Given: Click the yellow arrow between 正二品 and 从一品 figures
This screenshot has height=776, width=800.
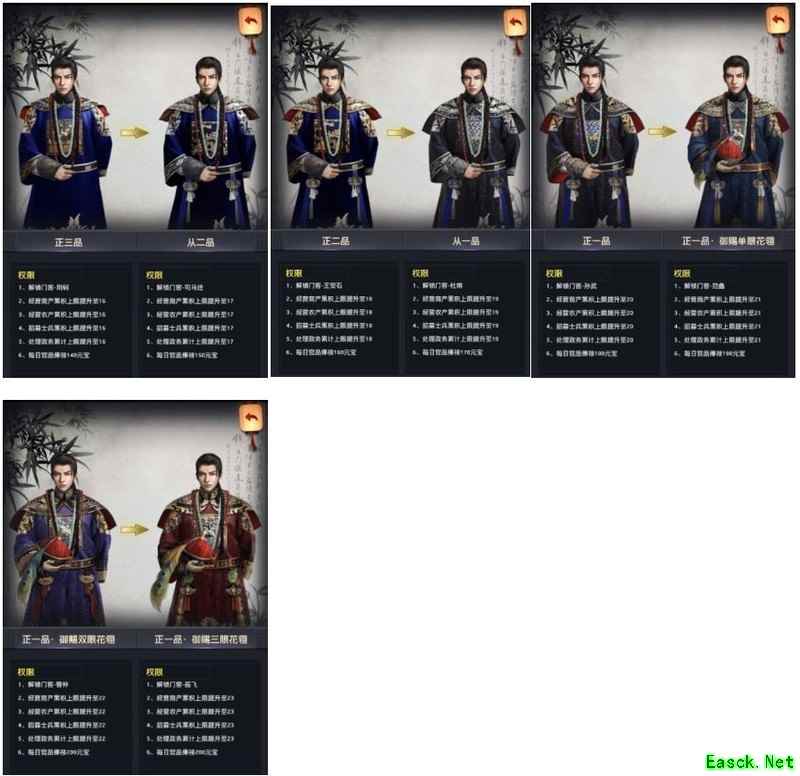Looking at the screenshot, I should coord(401,133).
